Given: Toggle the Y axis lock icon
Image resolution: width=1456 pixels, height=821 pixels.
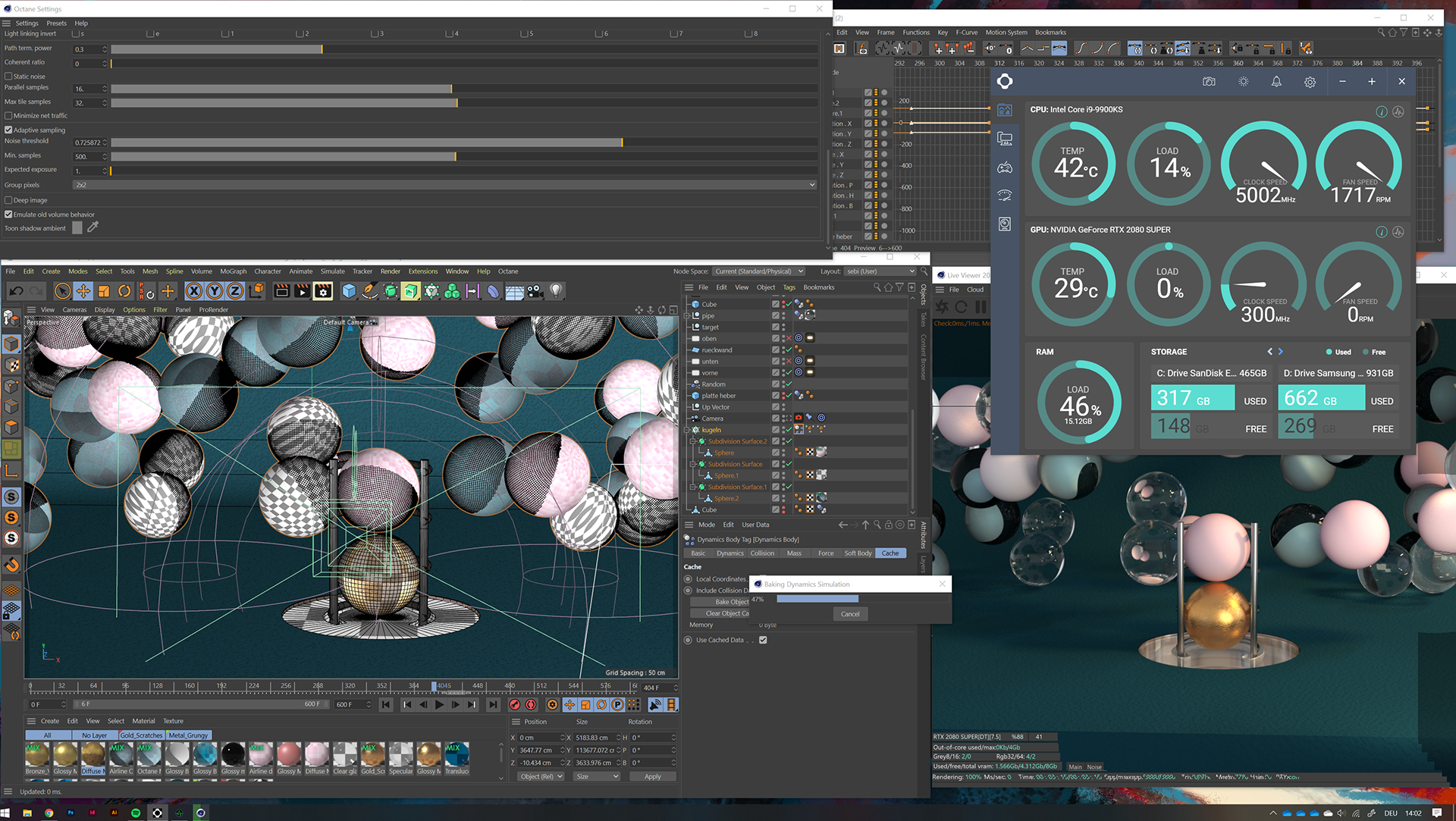Looking at the screenshot, I should point(215,291).
